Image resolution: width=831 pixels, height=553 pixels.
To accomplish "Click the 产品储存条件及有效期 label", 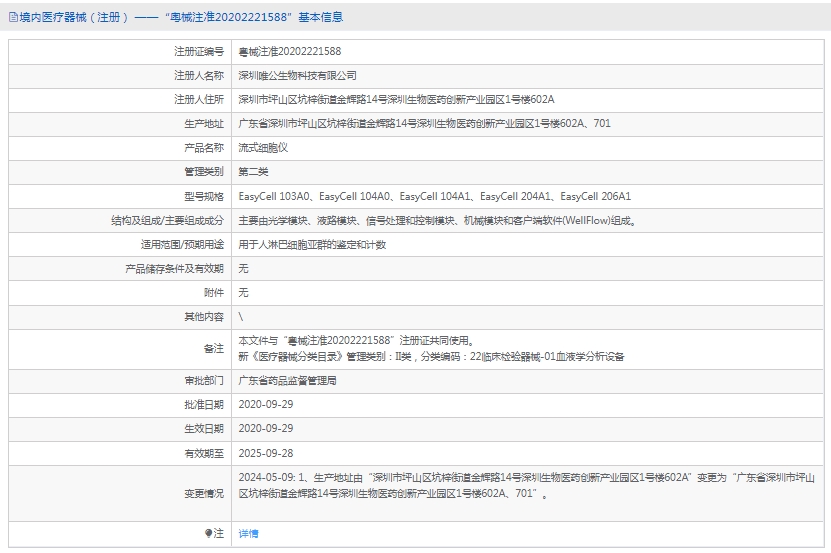I will pos(174,269).
